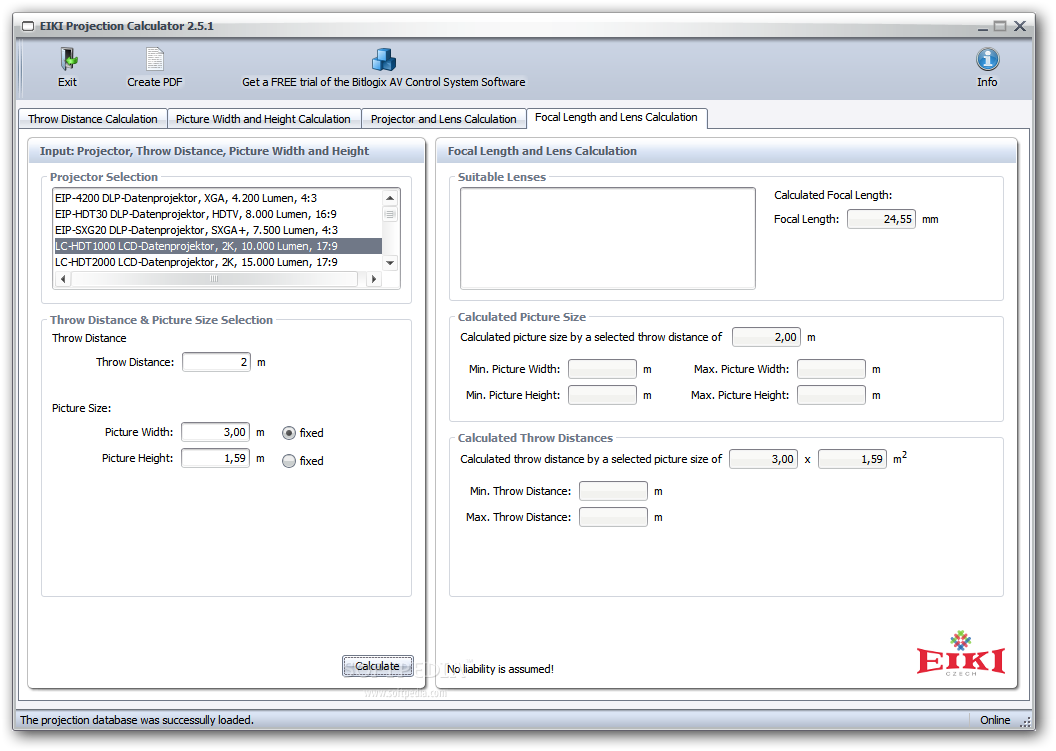This screenshot has width=1056, height=751.
Task: Click projector list scroll down arrow
Action: click(390, 263)
